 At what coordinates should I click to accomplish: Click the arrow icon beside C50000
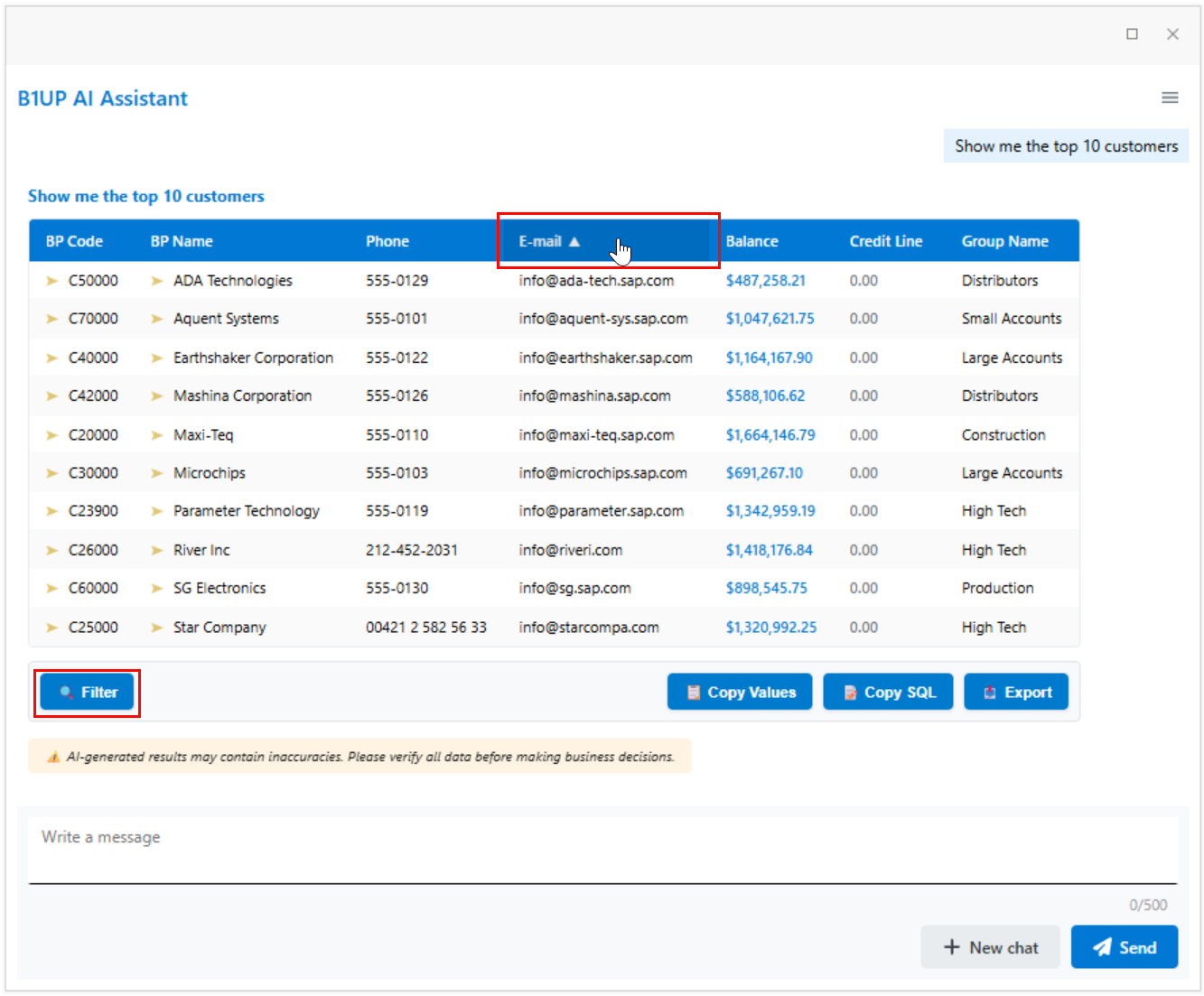[52, 281]
